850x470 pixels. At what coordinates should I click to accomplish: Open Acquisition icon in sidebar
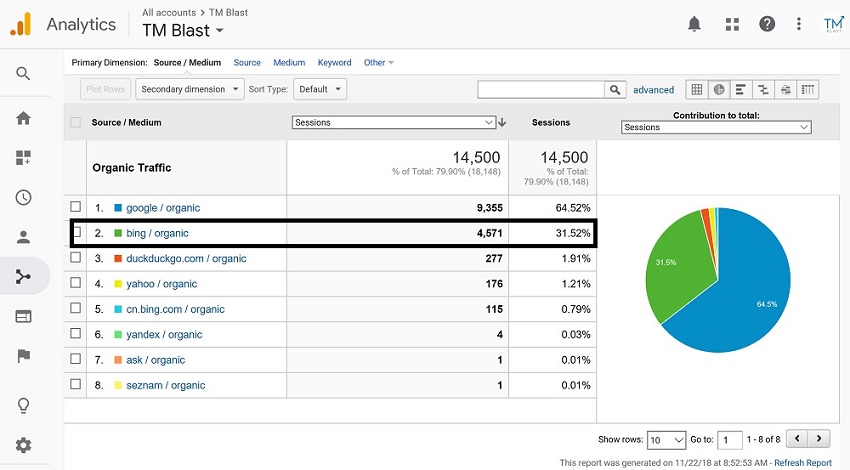point(23,276)
